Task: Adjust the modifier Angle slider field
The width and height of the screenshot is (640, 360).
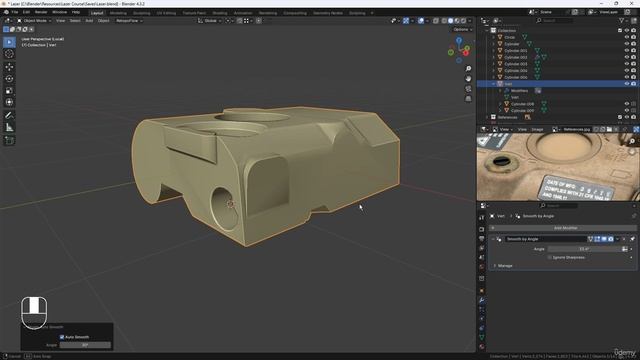Action: tap(584, 249)
